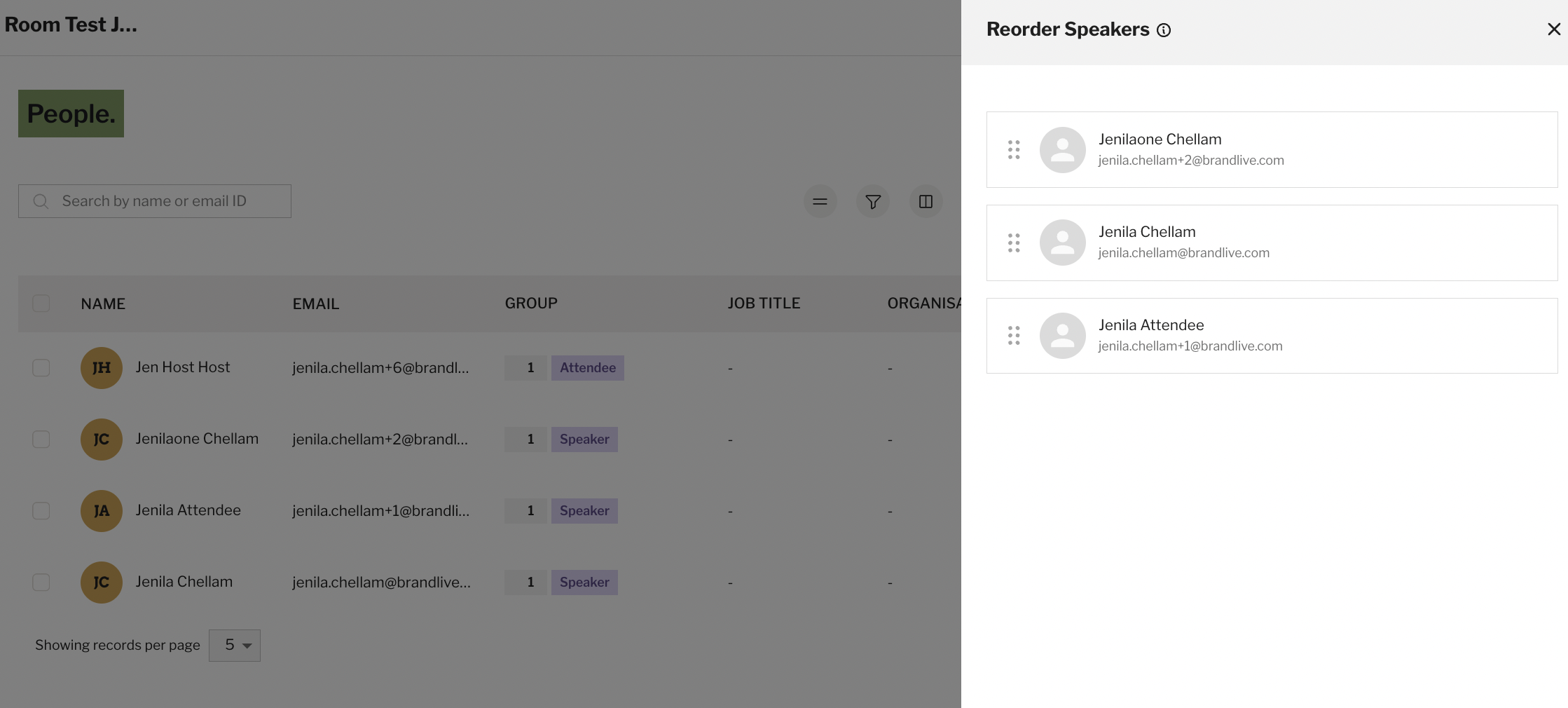1568x708 pixels.
Task: Click the group count 1 for Jen Host Host
Action: click(526, 368)
